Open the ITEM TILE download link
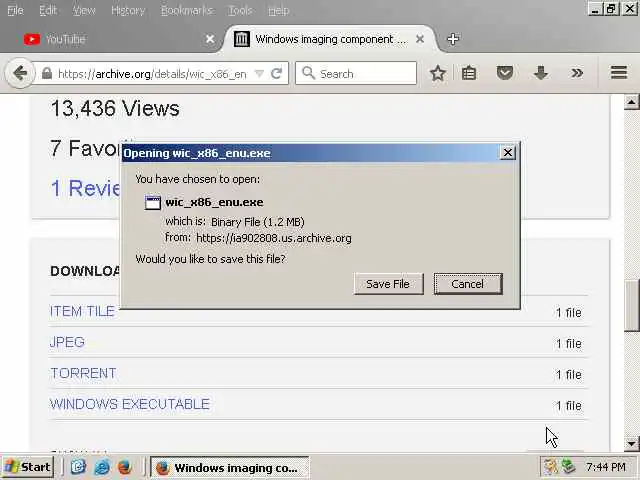Screen dimensions: 640x480 click(x=82, y=311)
